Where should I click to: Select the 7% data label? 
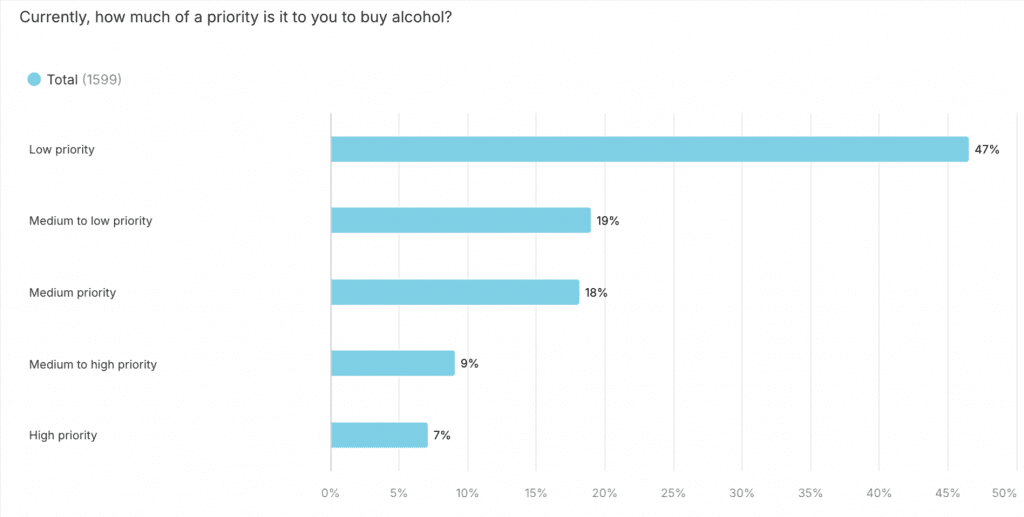442,435
